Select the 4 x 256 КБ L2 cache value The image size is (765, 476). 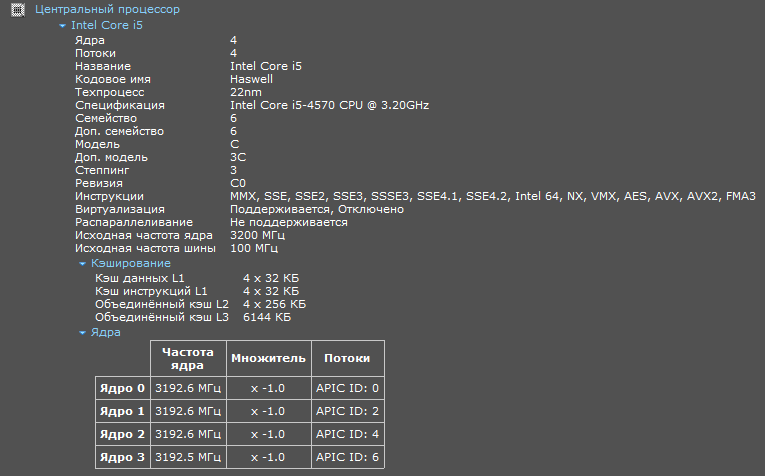point(275,304)
